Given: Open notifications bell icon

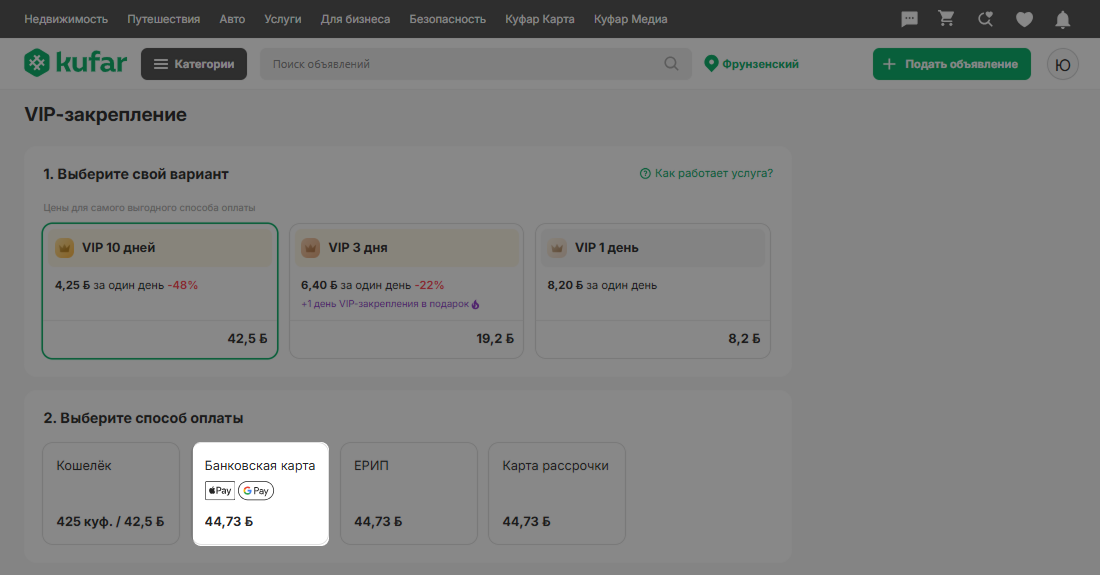Looking at the screenshot, I should [x=1063, y=20].
